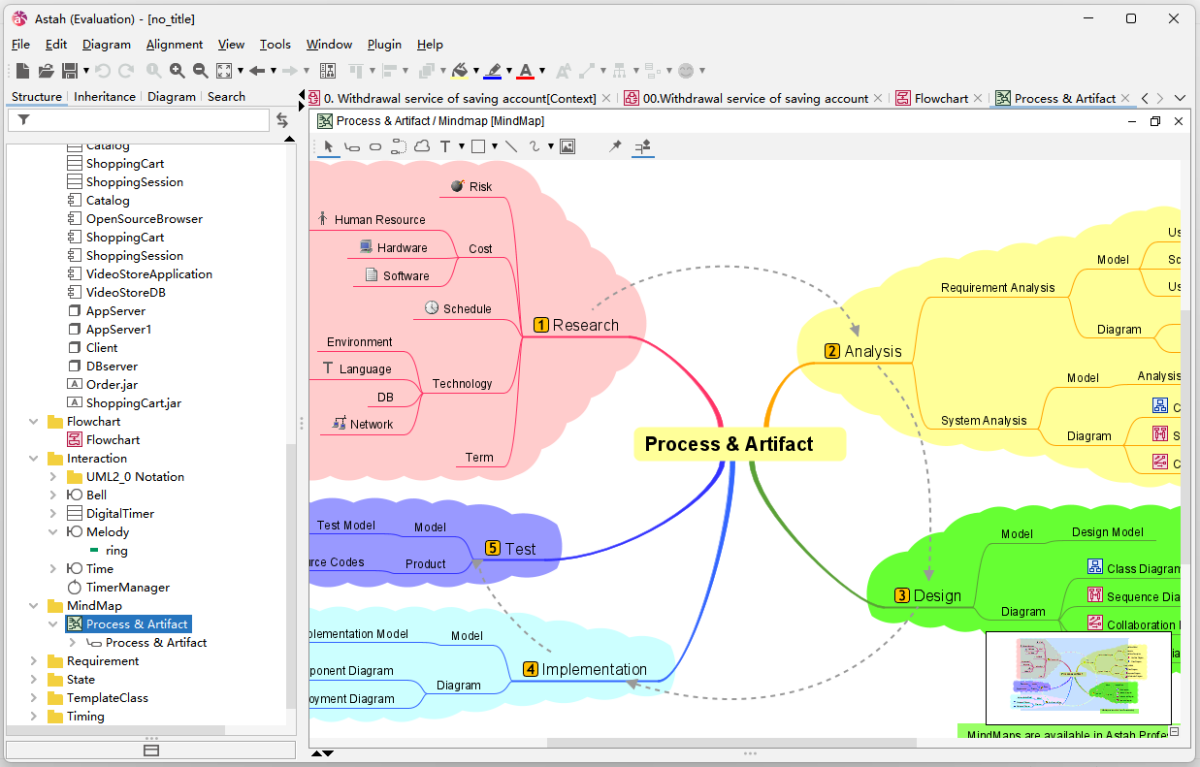Viewport: 1200px width, 767px height.
Task: Collapse the Interaction folder node
Action: (x=34, y=458)
